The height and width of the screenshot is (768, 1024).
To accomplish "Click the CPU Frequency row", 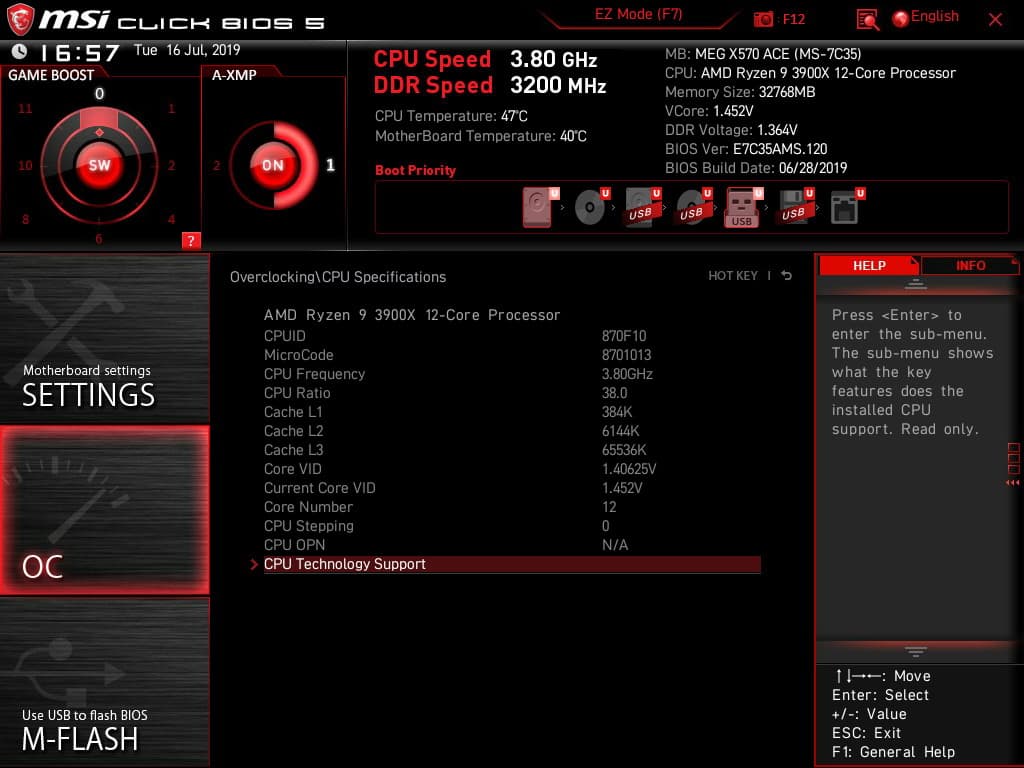I will 512,374.
